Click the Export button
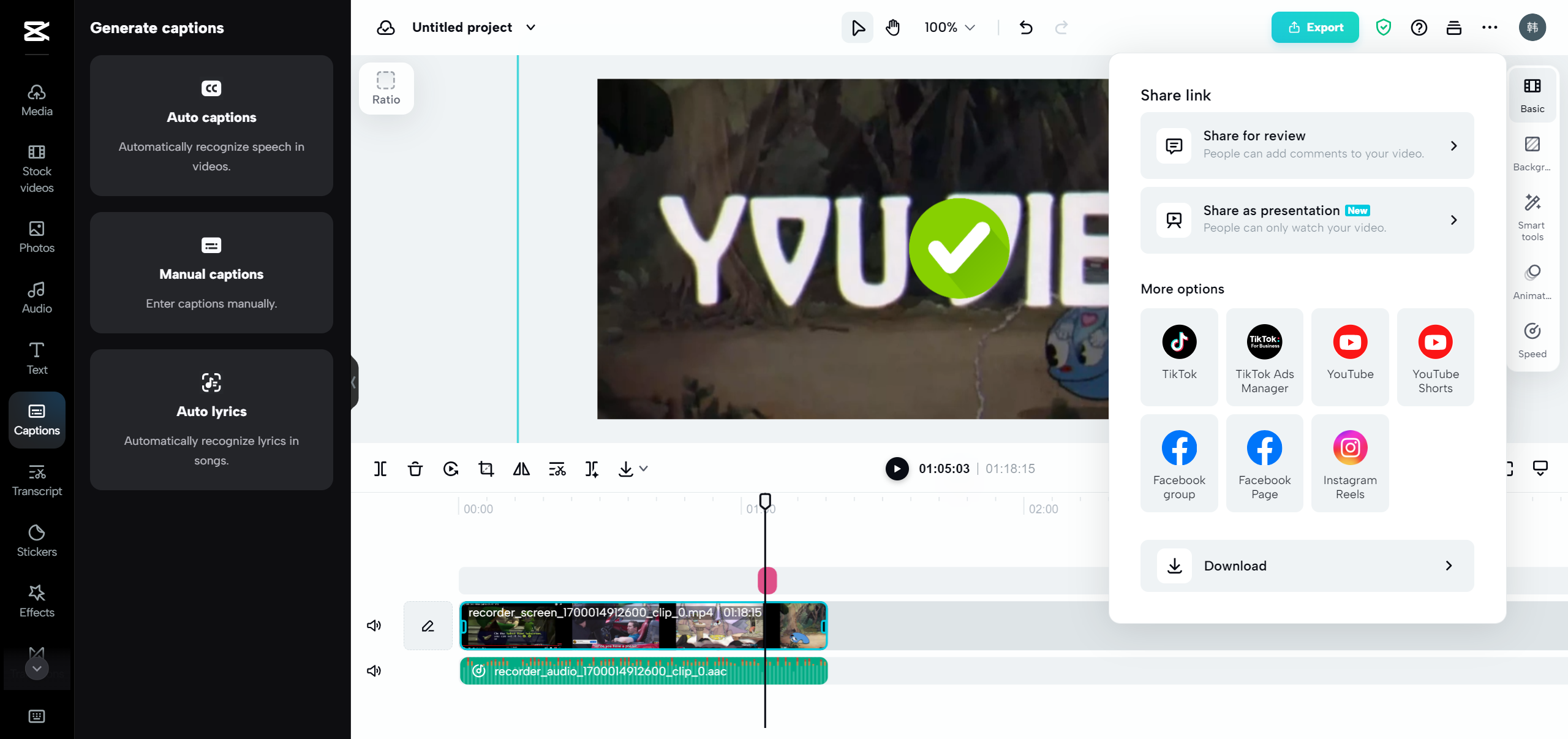The width and height of the screenshot is (1568, 739). [x=1315, y=27]
